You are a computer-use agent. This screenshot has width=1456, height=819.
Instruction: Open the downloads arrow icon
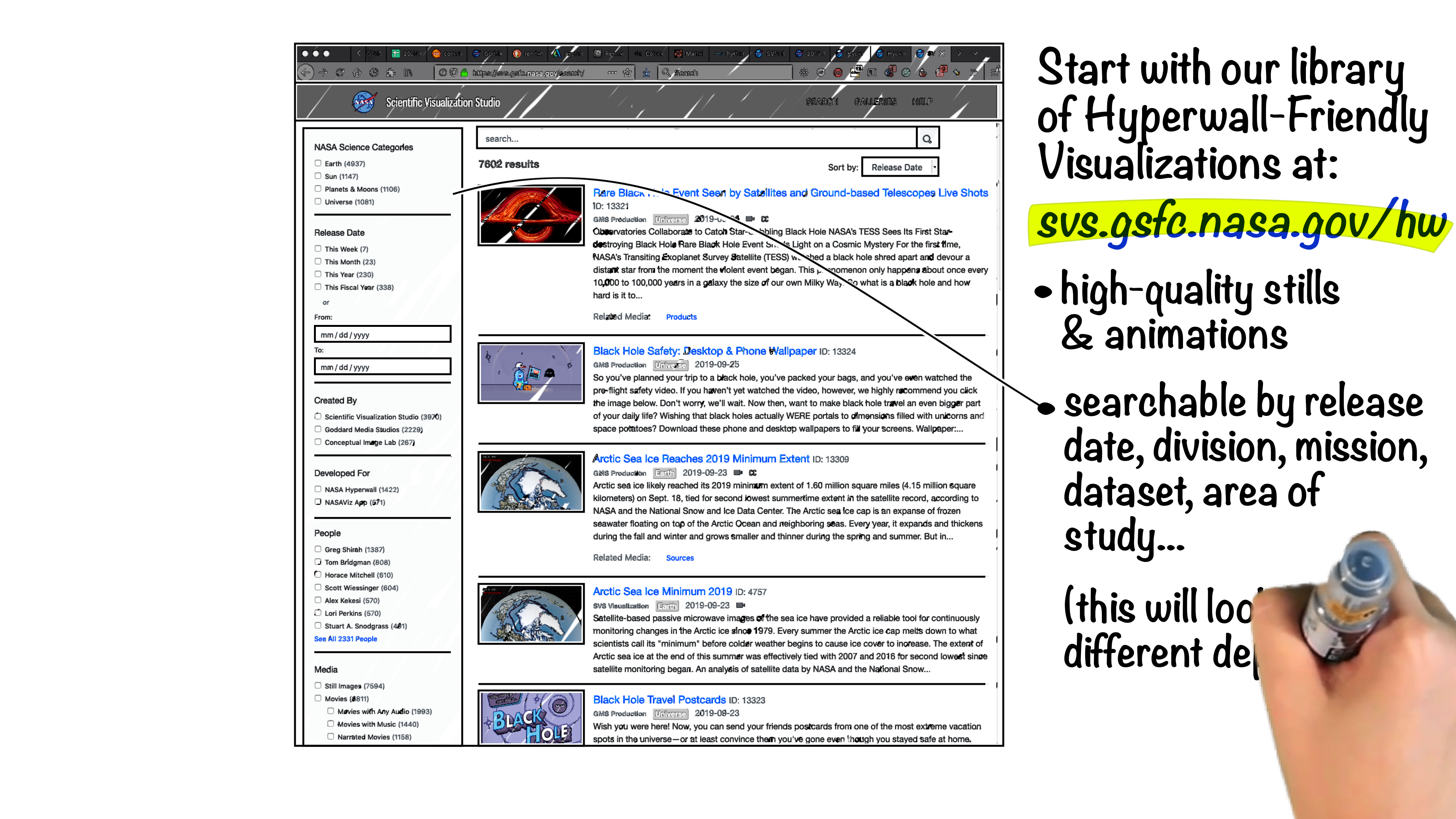click(646, 72)
